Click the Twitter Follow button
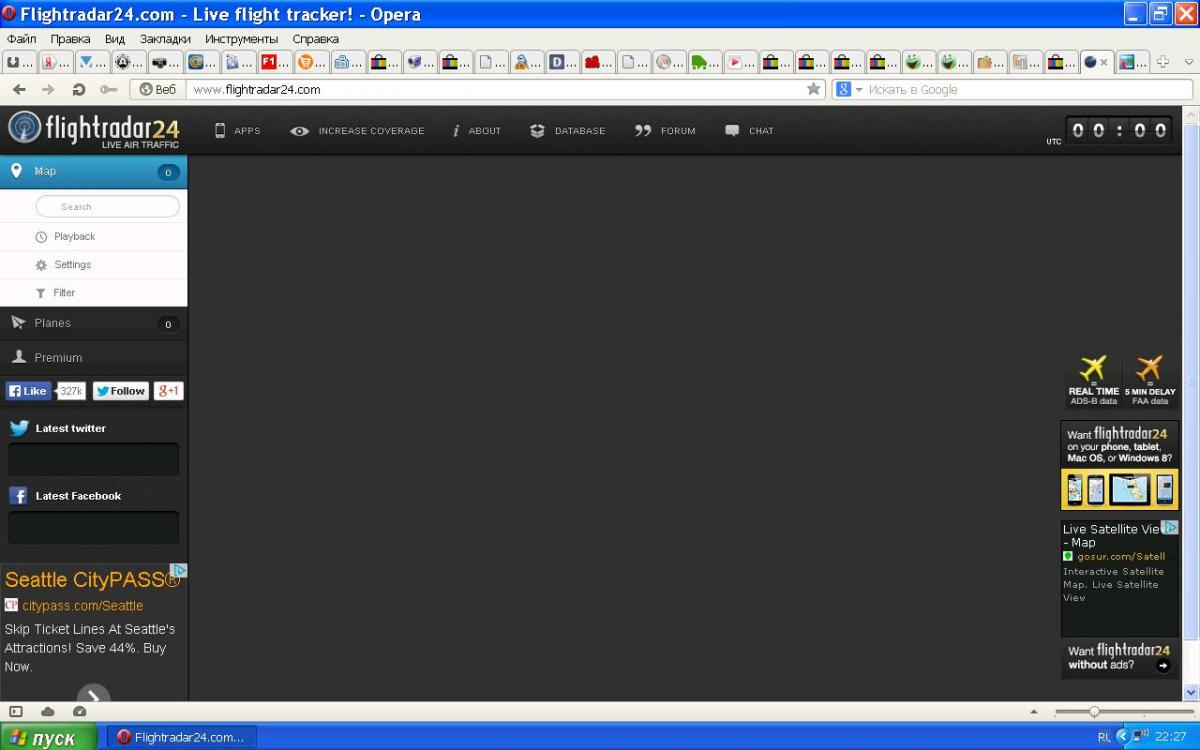 [x=121, y=391]
